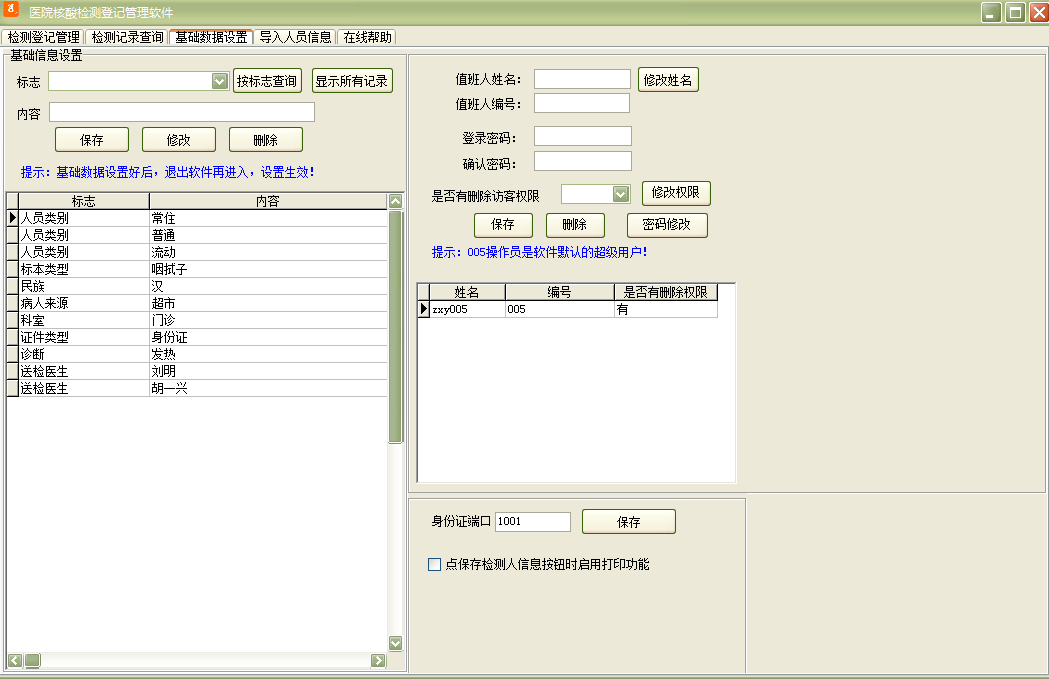Screen dimensions: 1049x679
Task: Click the 修改姓名 button
Action: point(668,80)
